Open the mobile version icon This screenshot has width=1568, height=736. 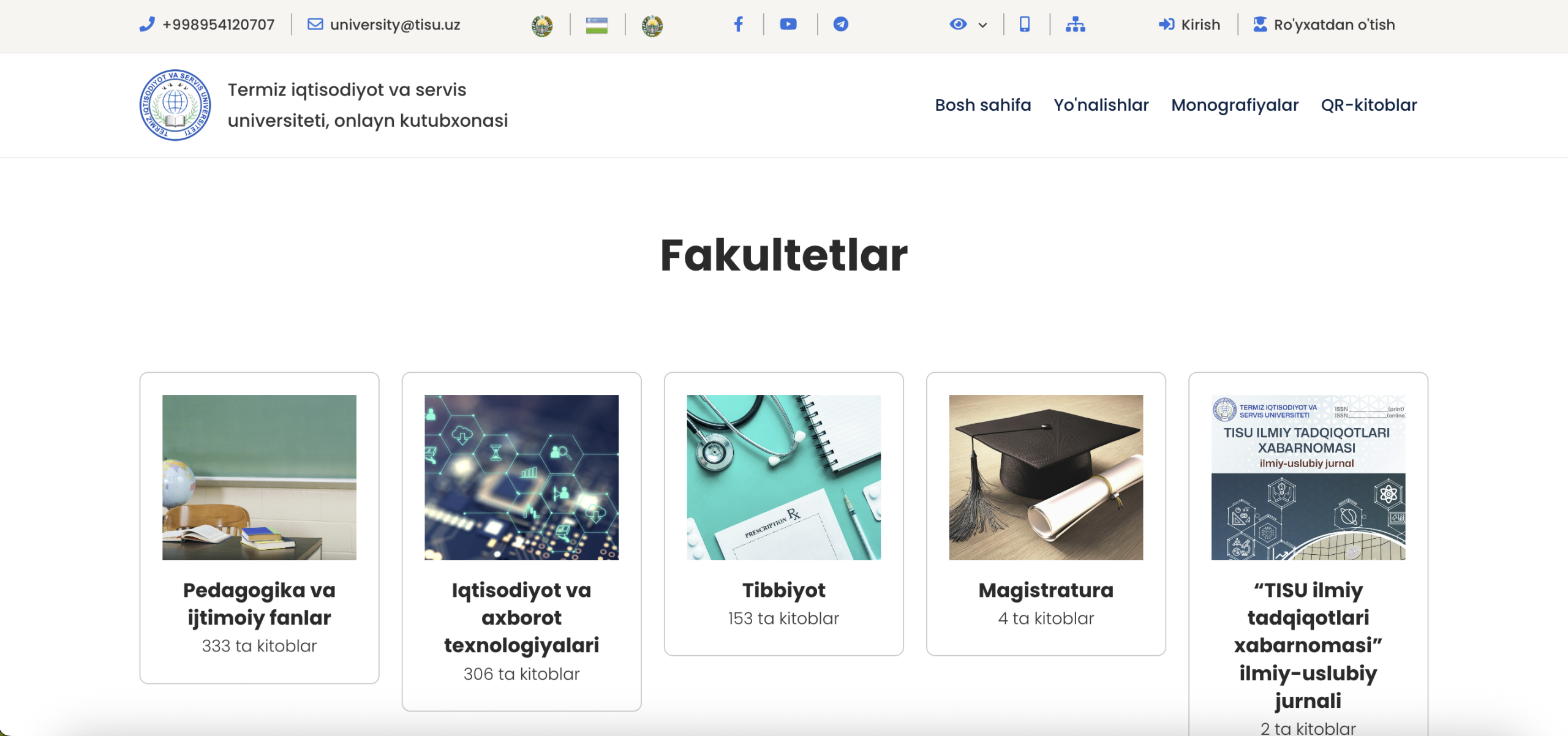[1025, 24]
